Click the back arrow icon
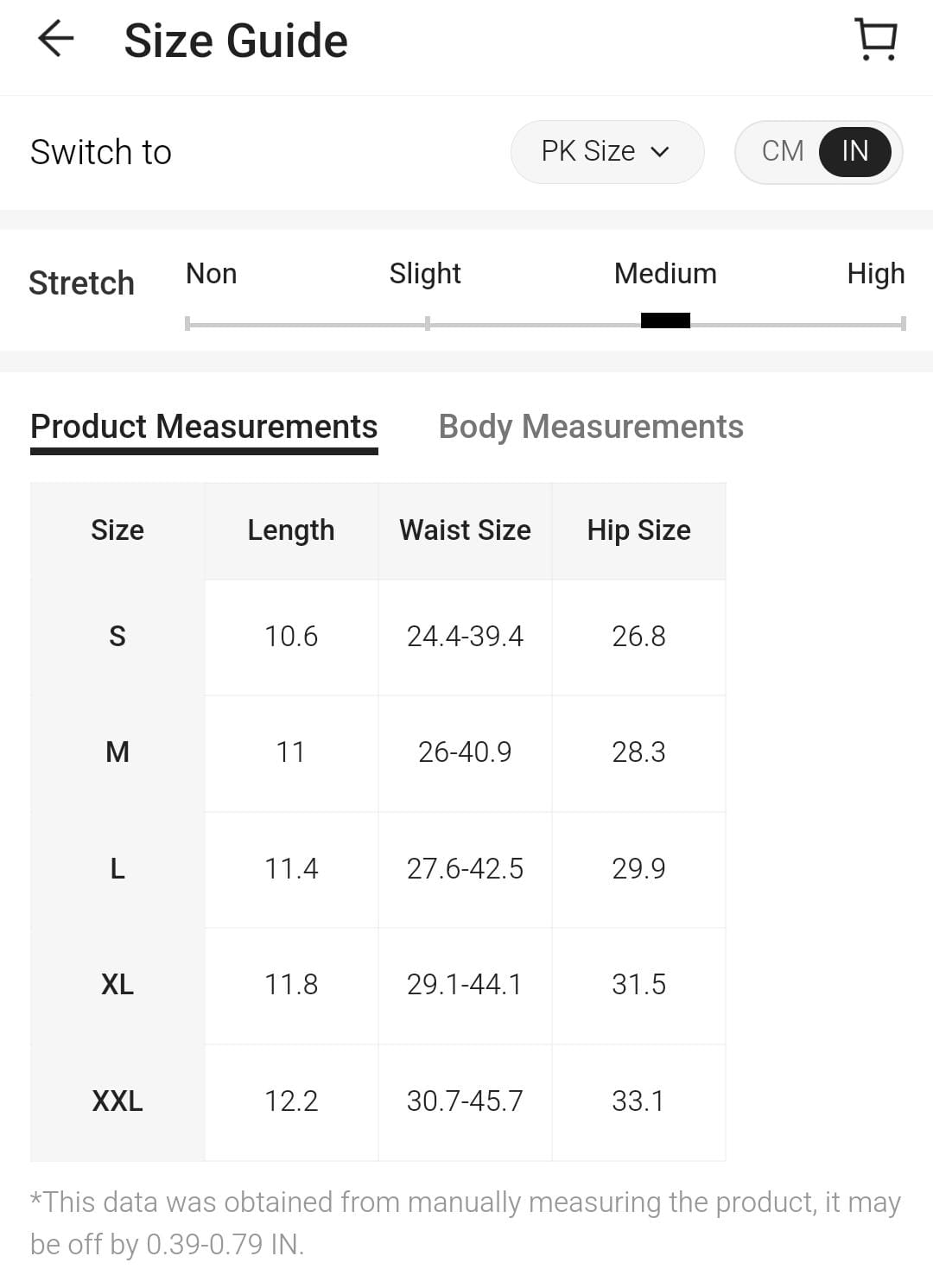This screenshot has height=1288, width=933. pyautogui.click(x=54, y=38)
